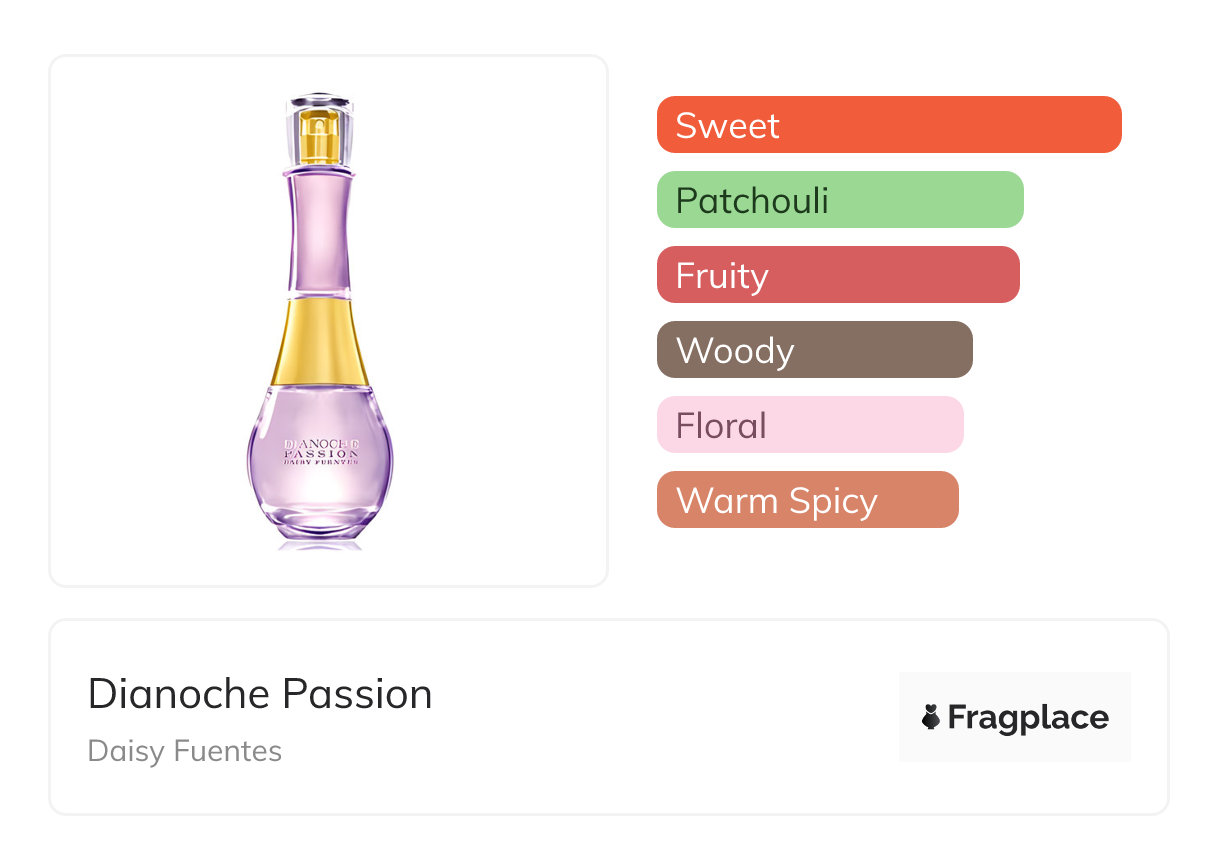Viewport: 1218px width, 864px height.
Task: Click the label text printed on the bottle
Action: [x=321, y=453]
